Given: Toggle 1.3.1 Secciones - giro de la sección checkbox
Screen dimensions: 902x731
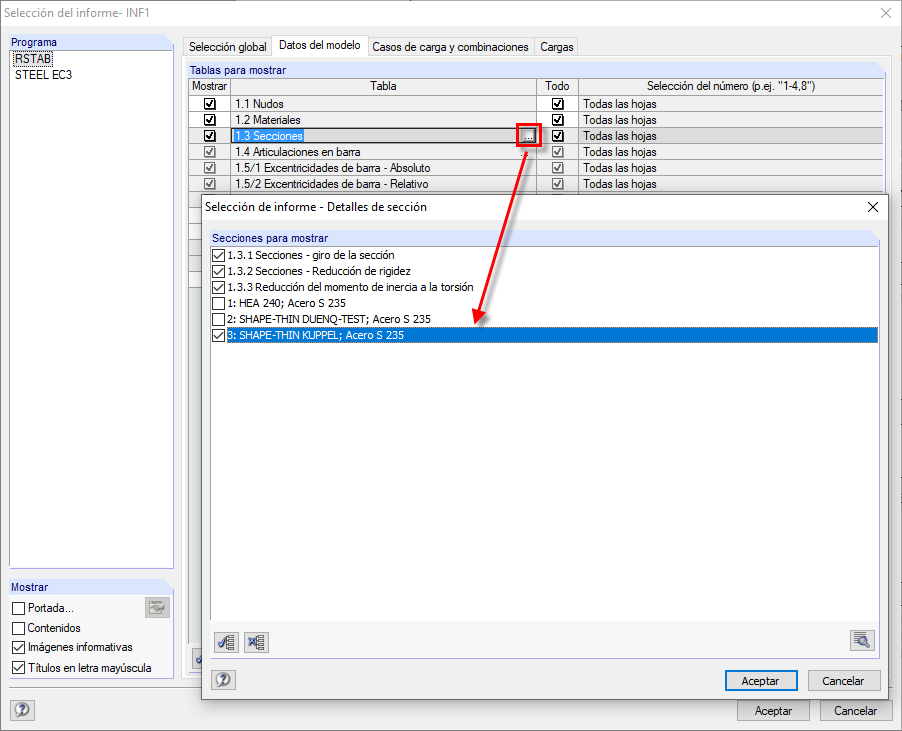Looking at the screenshot, I should [219, 255].
